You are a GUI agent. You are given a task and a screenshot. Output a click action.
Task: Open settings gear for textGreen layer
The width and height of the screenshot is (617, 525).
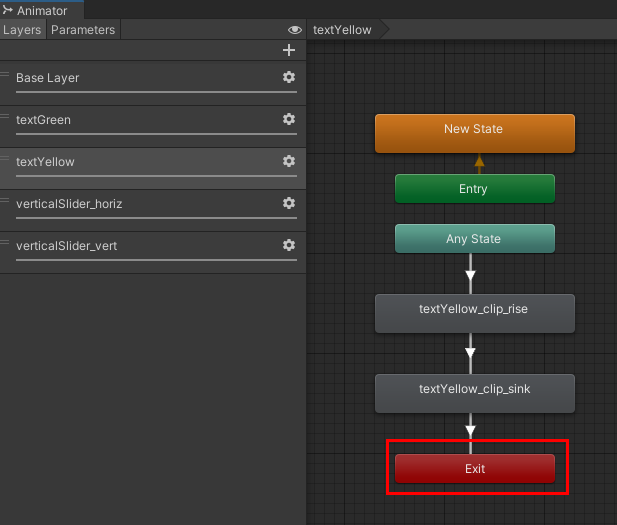[289, 119]
